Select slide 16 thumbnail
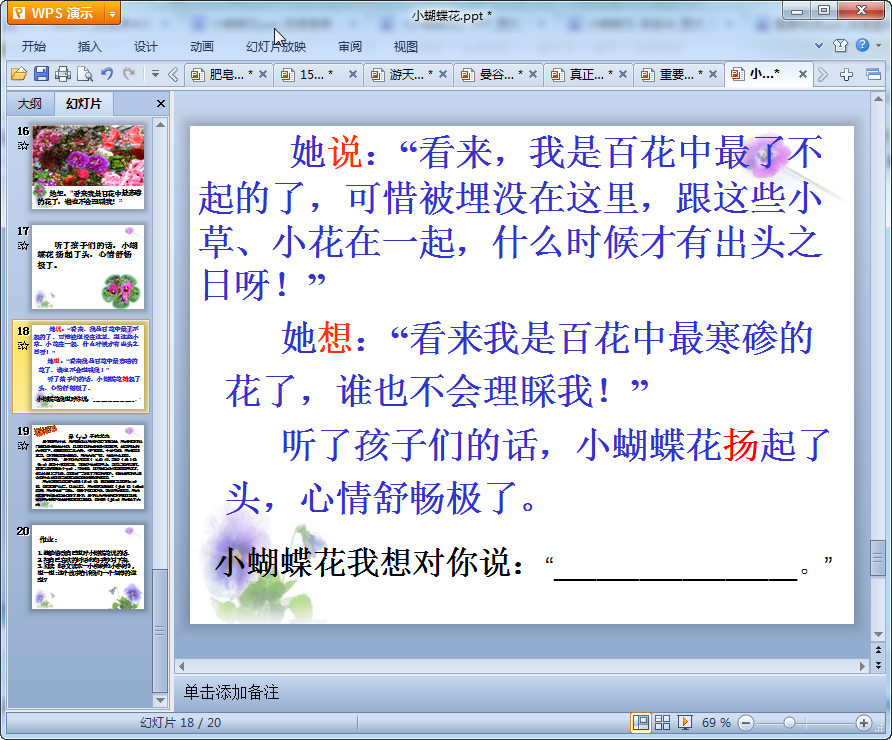The image size is (892, 740). 88,167
